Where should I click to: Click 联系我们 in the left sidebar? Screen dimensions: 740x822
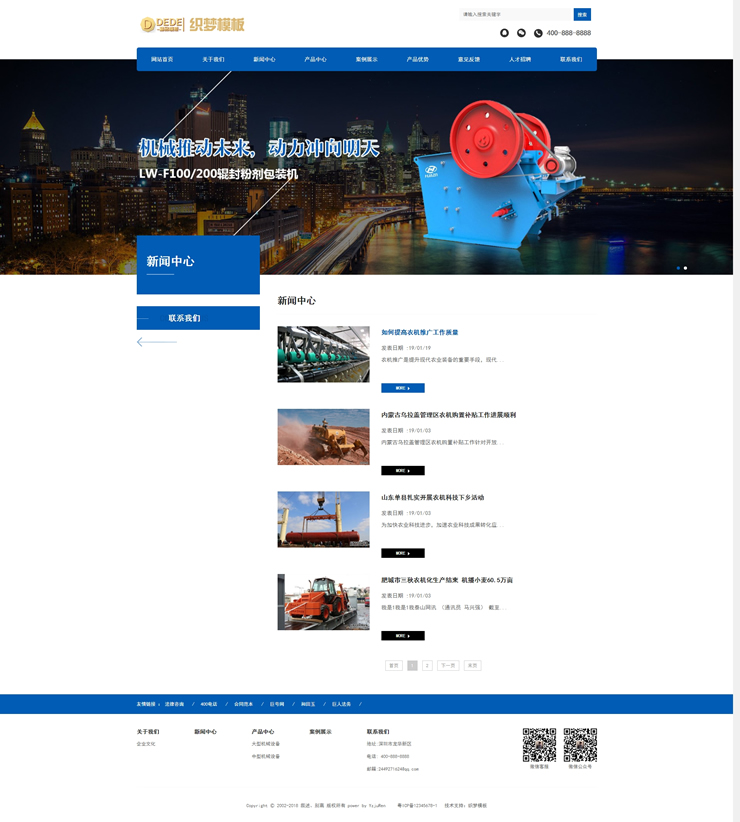198,318
